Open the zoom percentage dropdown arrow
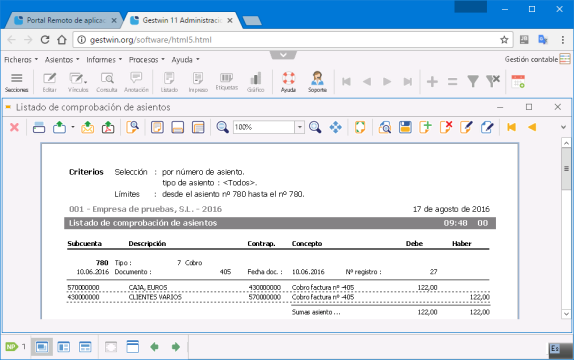This screenshot has width=574, height=360. pos(300,127)
